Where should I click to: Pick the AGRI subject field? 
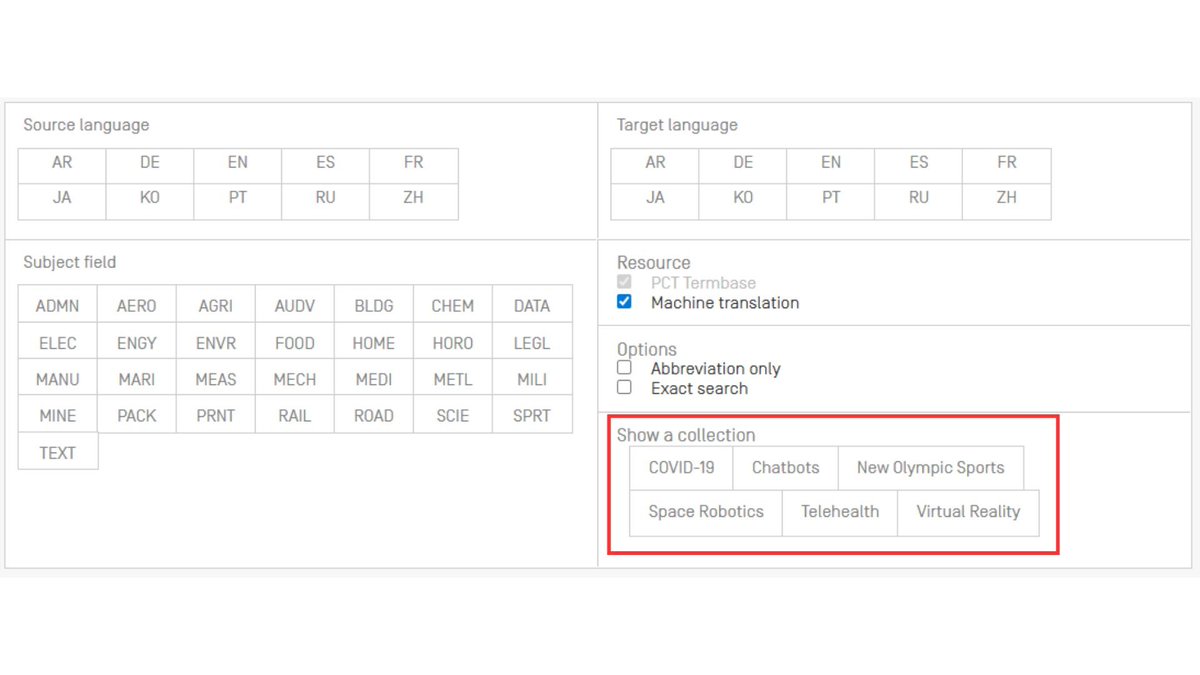[215, 305]
